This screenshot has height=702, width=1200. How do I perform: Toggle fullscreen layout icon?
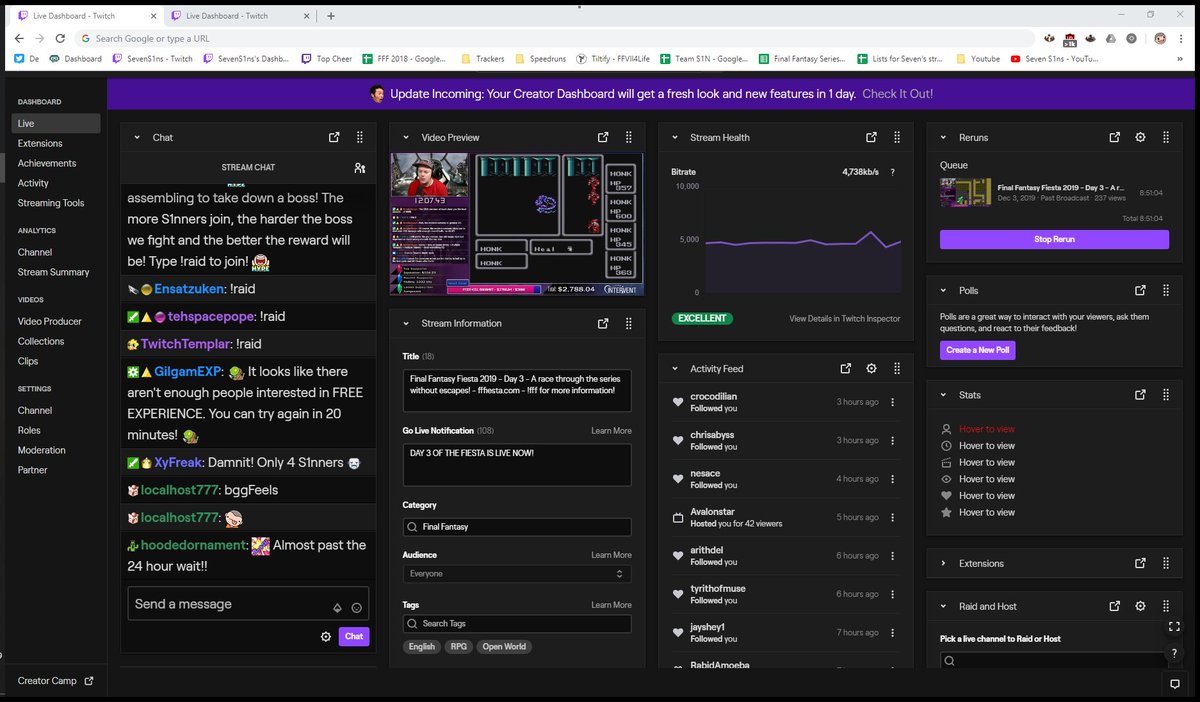(1175, 627)
